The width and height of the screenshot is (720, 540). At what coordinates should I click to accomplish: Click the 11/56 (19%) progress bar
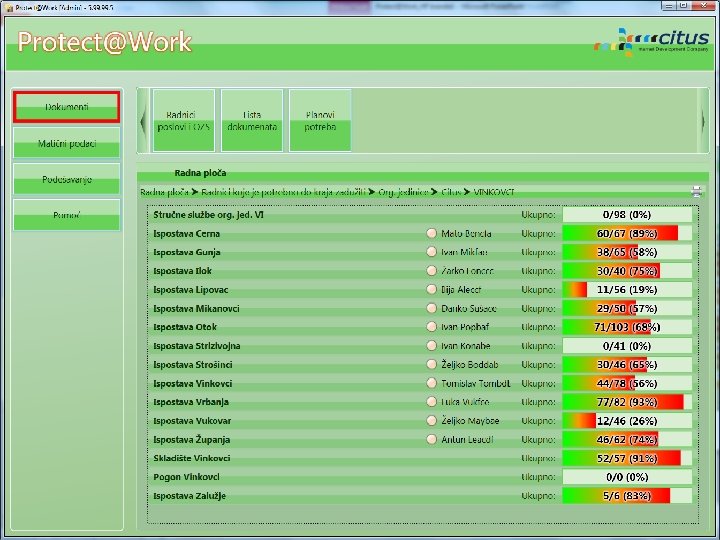627,289
